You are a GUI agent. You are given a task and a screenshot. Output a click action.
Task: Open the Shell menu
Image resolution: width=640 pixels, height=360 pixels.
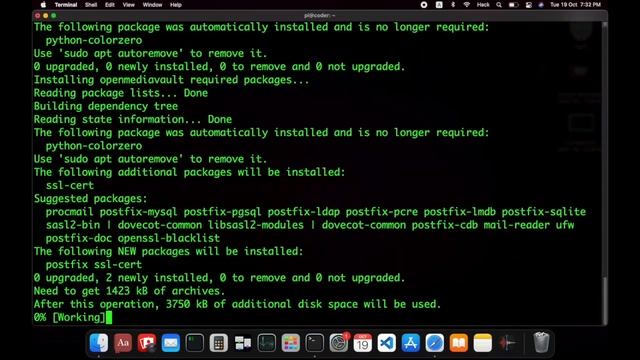click(x=91, y=5)
